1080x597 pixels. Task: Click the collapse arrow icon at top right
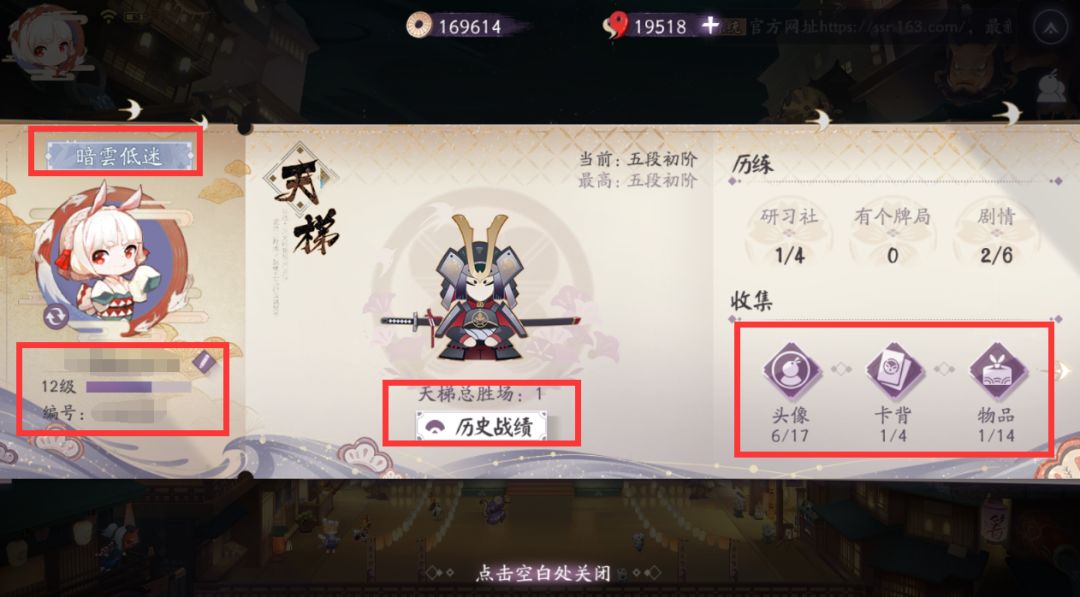click(x=1050, y=27)
